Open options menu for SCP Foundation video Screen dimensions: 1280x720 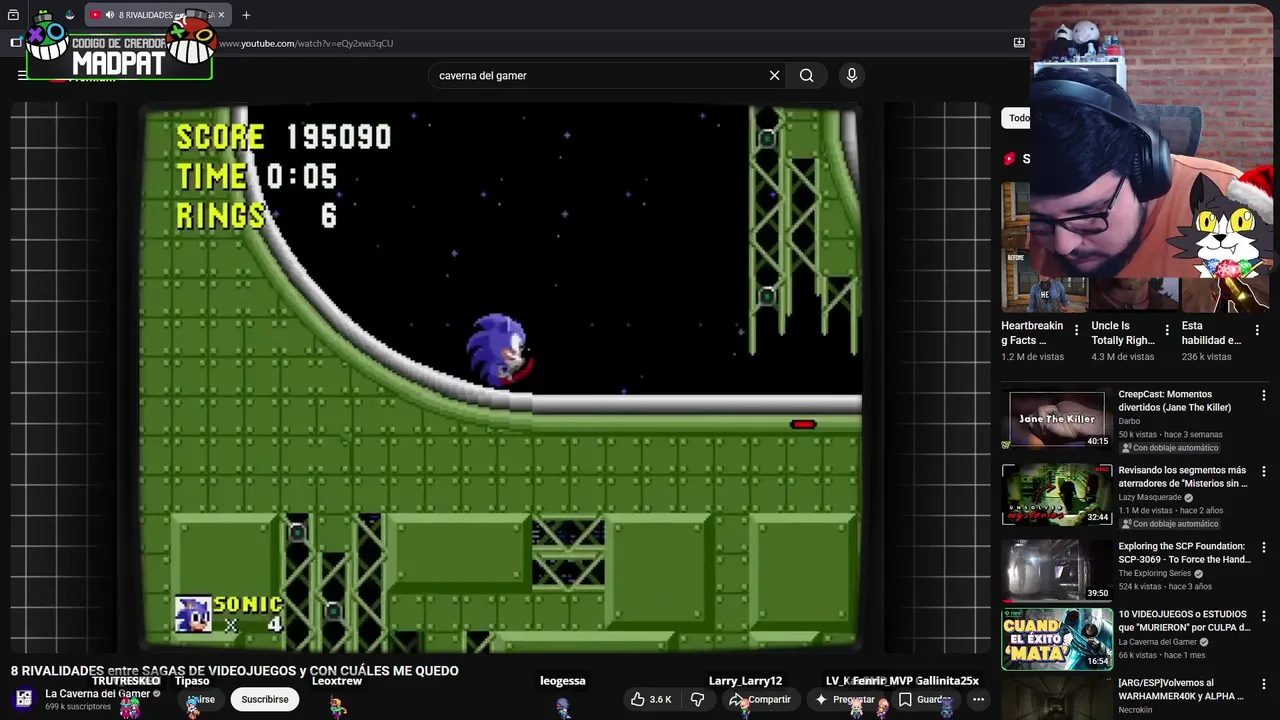[1264, 548]
